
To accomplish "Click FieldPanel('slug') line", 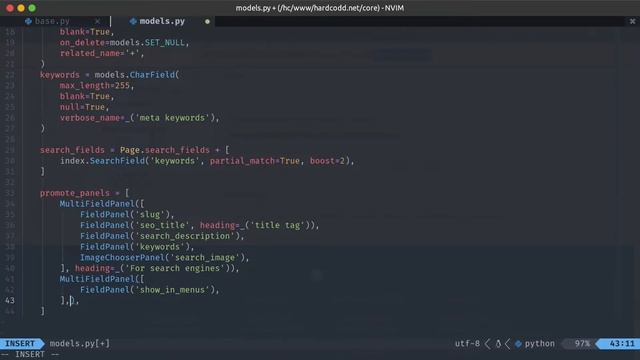I will tap(127, 215).
